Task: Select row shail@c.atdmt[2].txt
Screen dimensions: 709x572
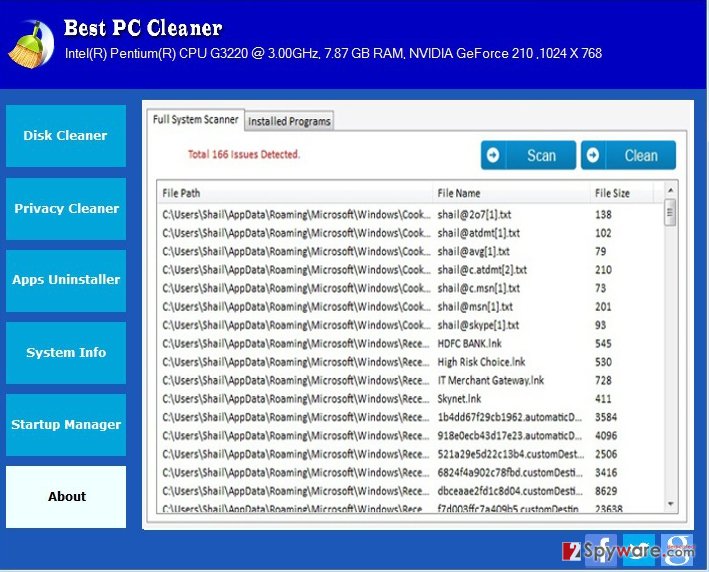Action: 411,270
